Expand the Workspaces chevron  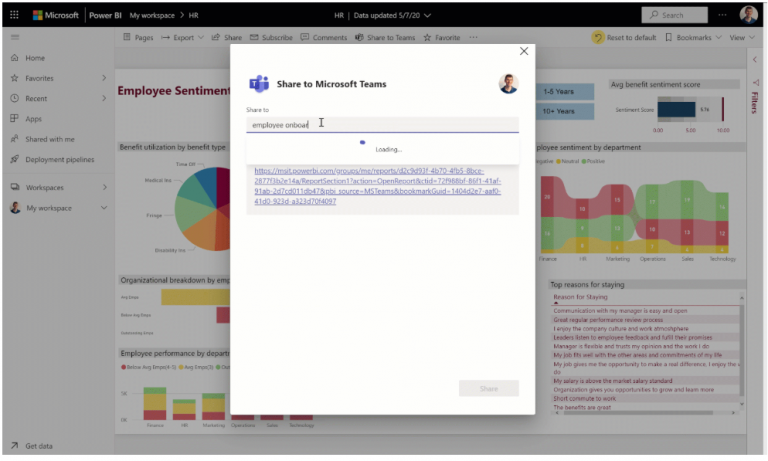(x=104, y=187)
